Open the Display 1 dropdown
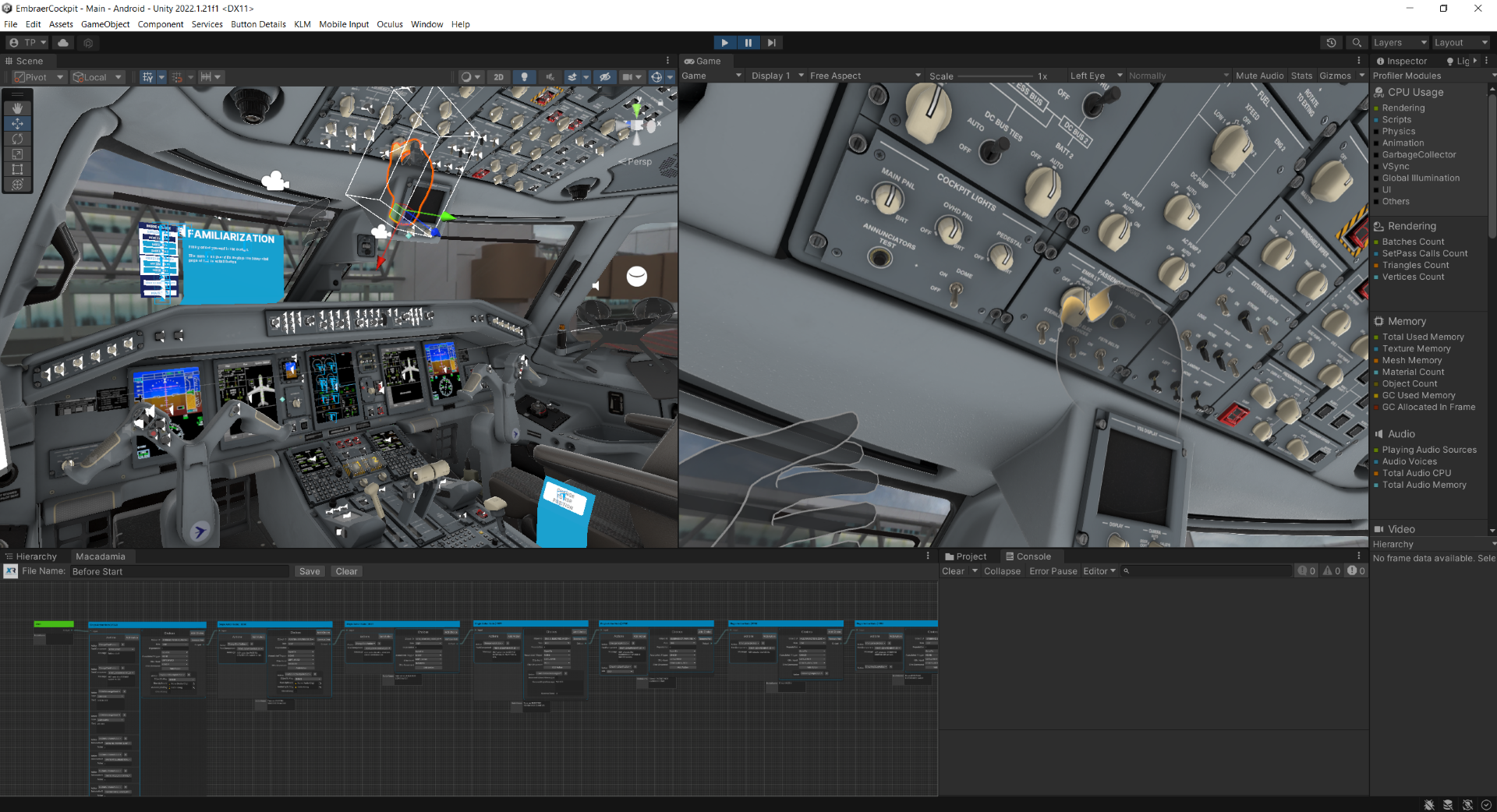The width and height of the screenshot is (1497, 812). tap(777, 76)
